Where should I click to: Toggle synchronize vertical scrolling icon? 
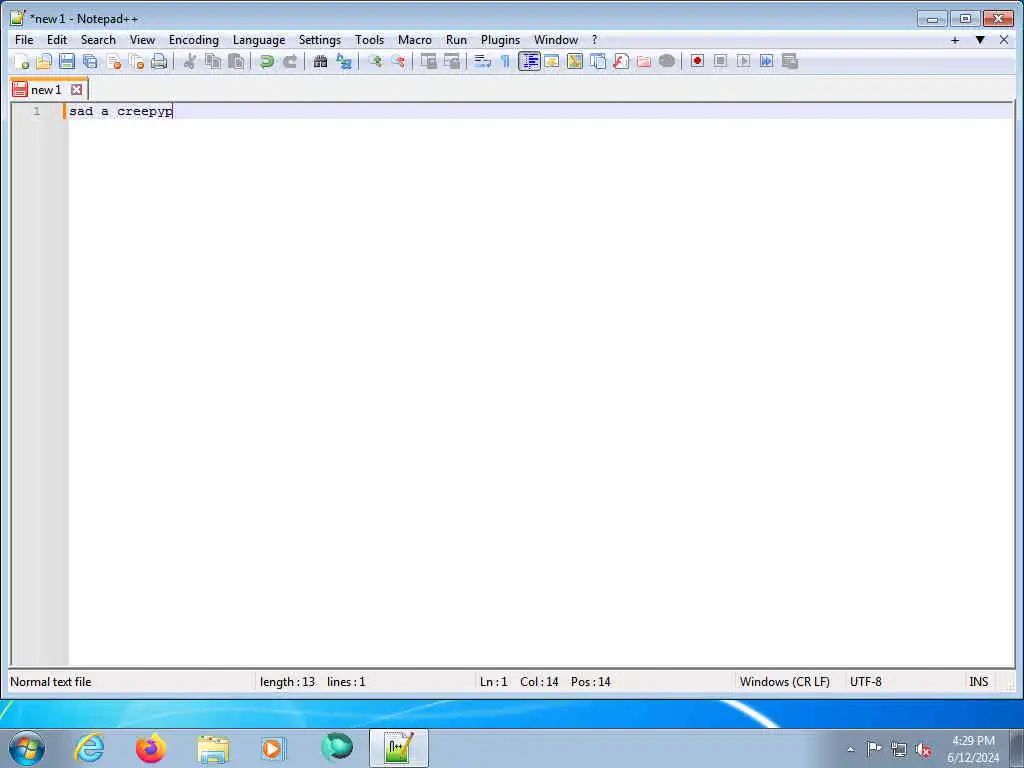428,61
